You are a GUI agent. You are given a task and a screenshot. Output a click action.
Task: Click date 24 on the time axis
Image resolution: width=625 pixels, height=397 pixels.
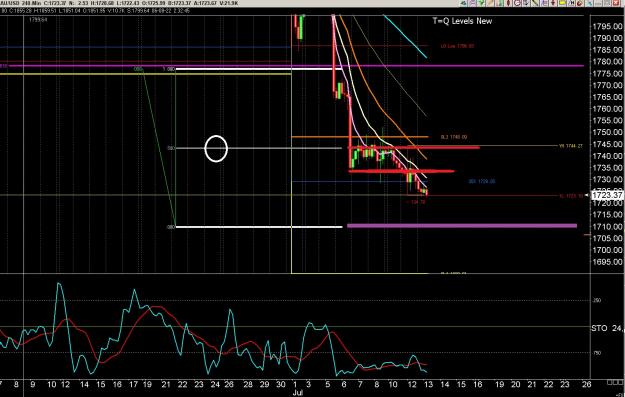point(215,384)
